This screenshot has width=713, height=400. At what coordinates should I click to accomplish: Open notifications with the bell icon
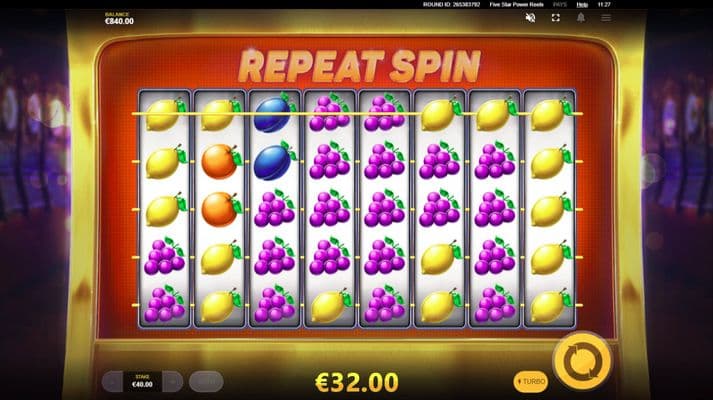(x=581, y=18)
